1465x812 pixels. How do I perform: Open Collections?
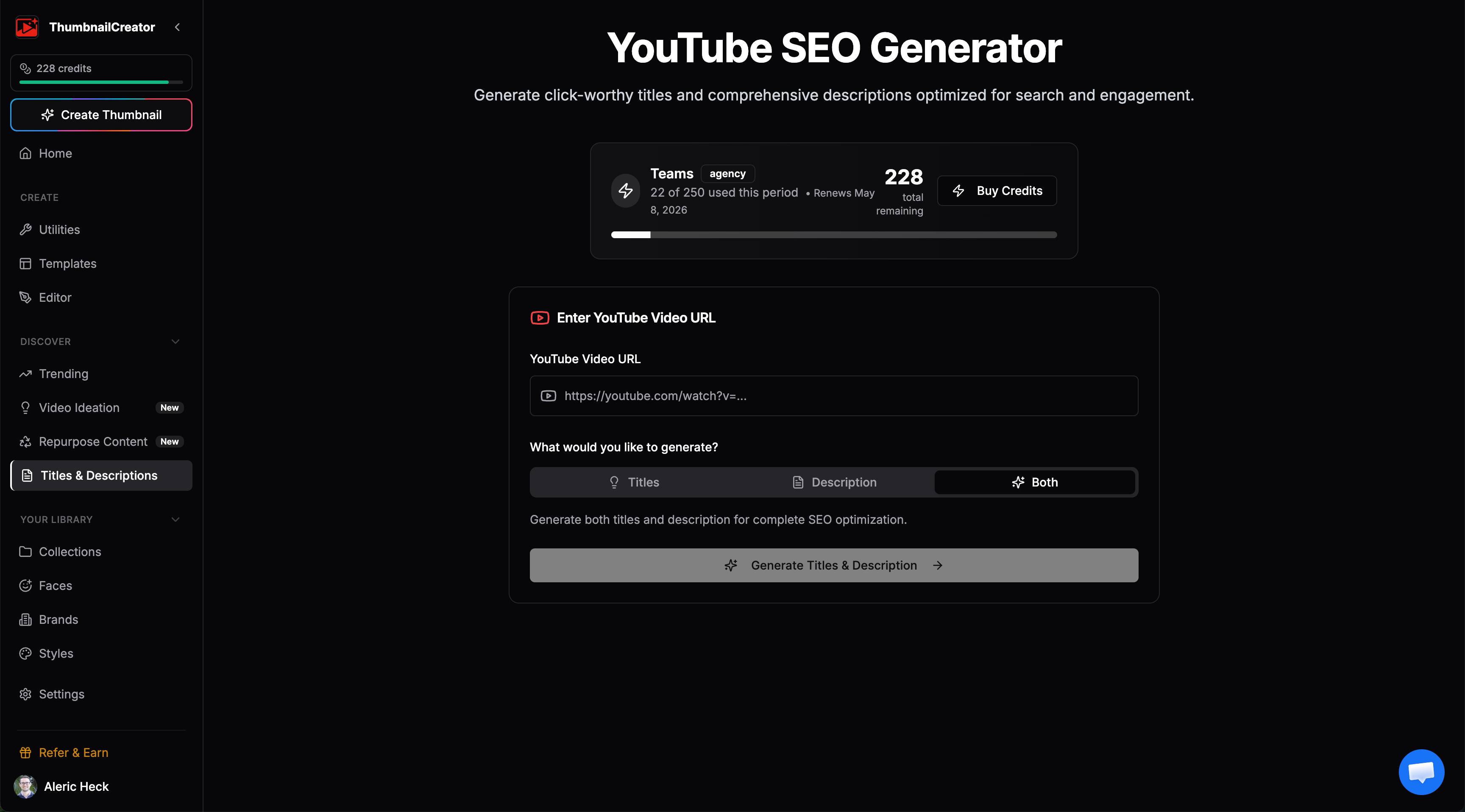tap(101, 551)
